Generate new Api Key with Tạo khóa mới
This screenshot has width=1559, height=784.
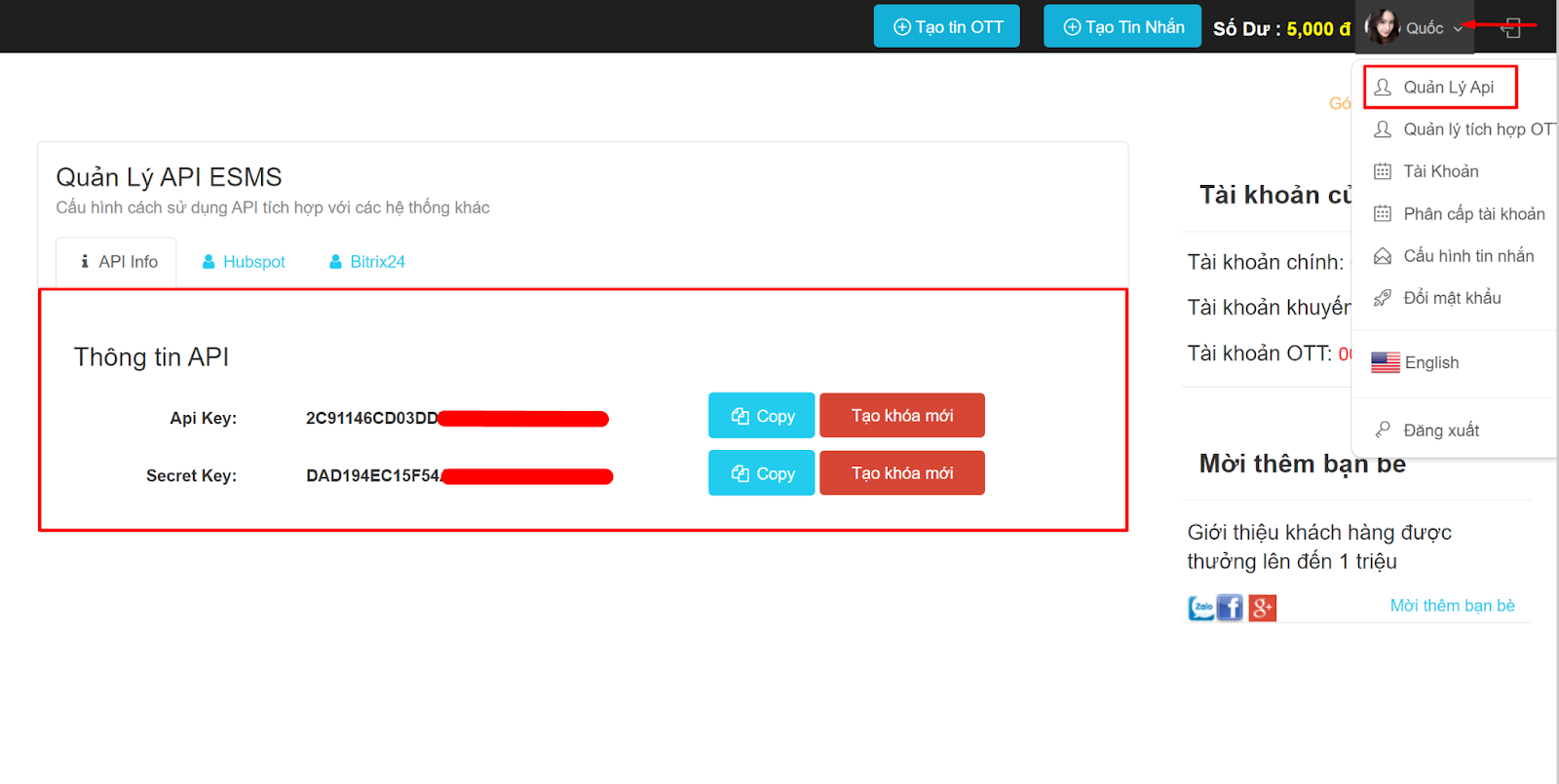point(902,416)
